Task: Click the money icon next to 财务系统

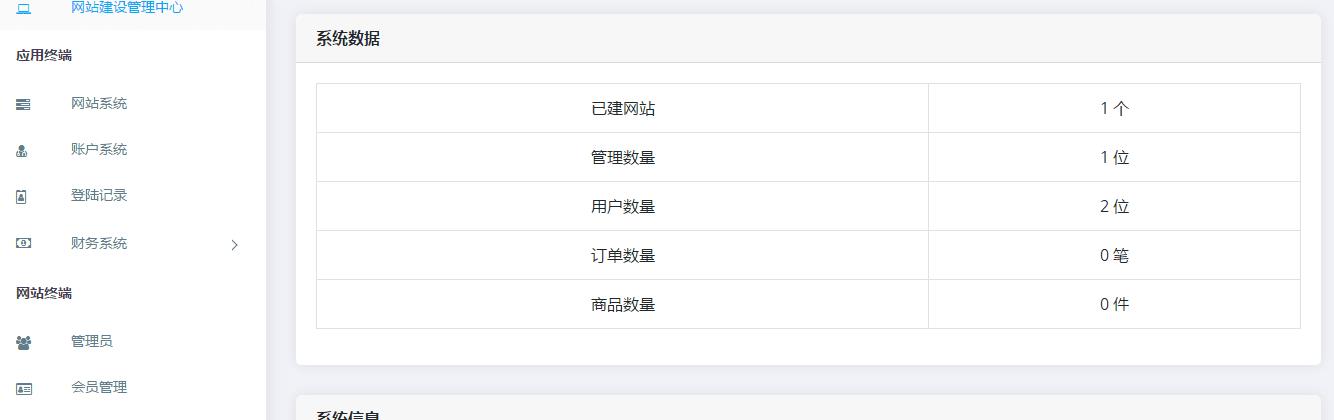Action: point(23,243)
